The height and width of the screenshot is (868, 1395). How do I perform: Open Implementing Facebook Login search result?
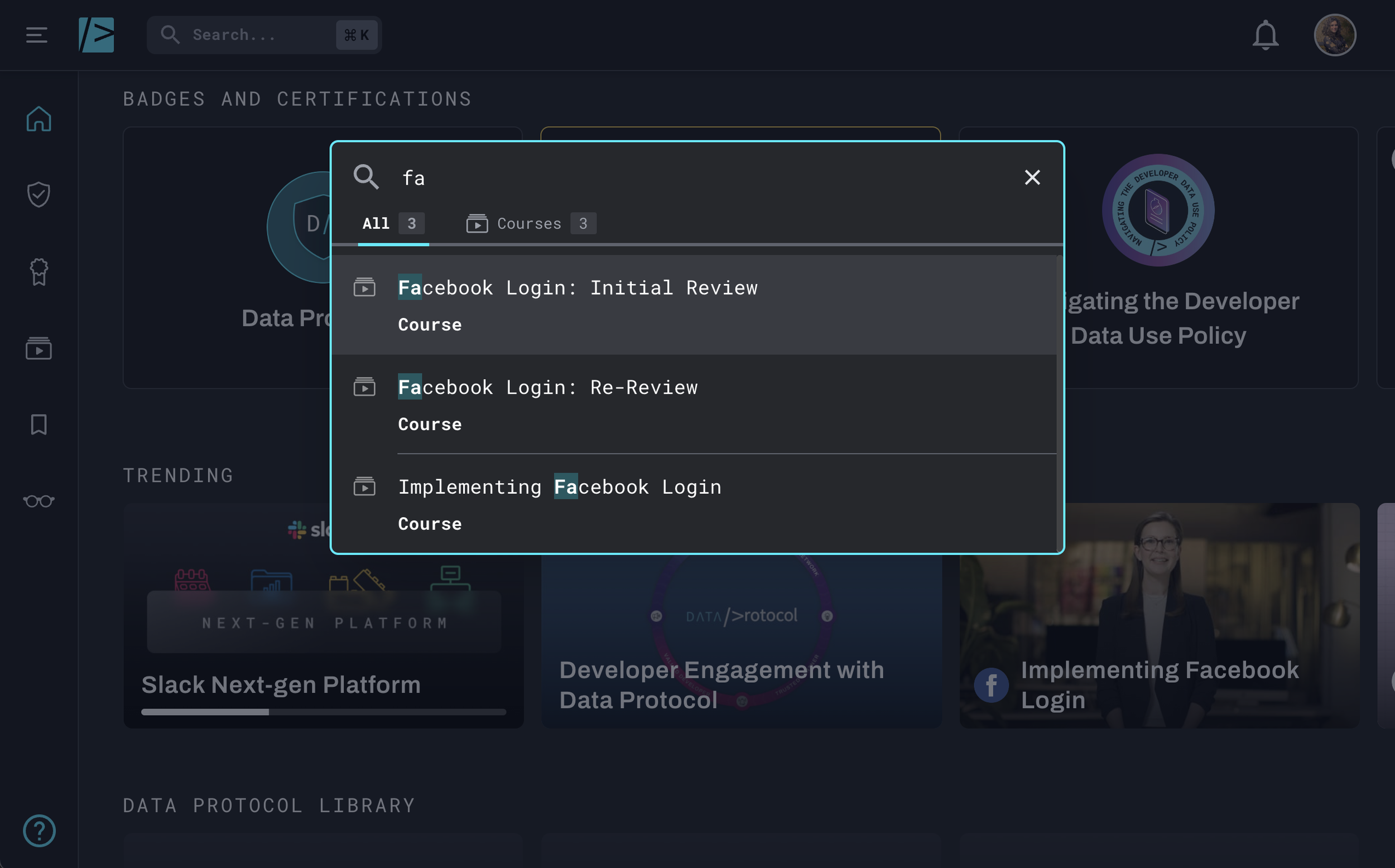[x=560, y=487]
